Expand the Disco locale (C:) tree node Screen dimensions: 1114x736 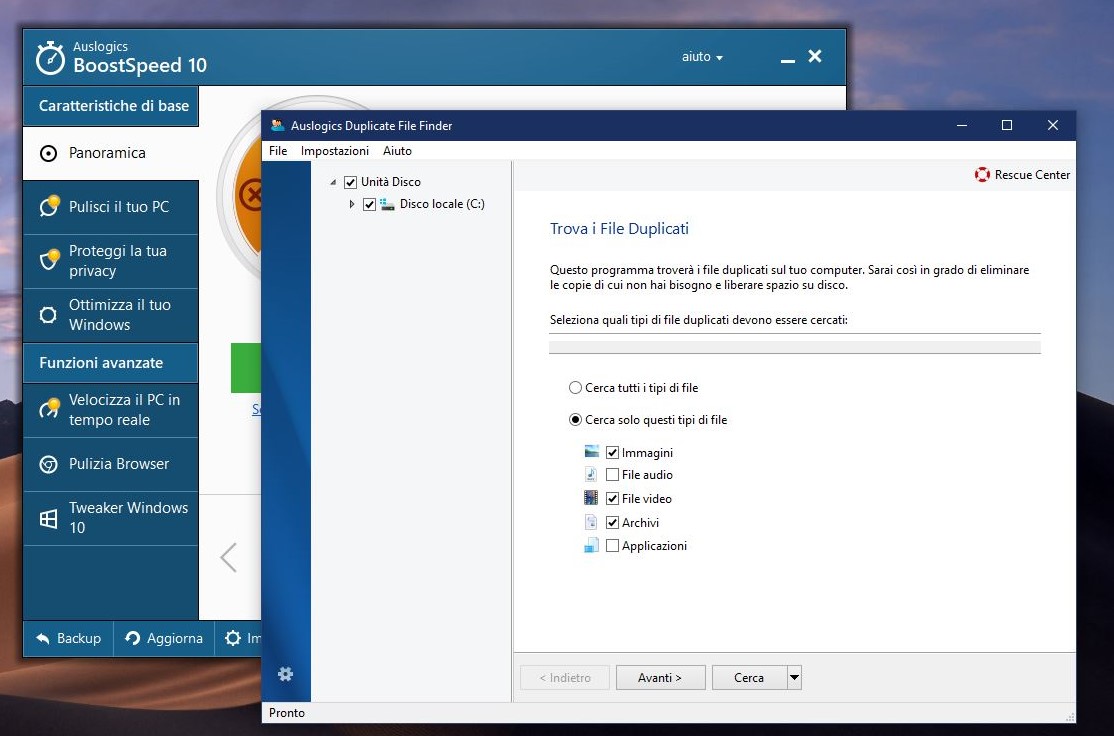(x=352, y=205)
